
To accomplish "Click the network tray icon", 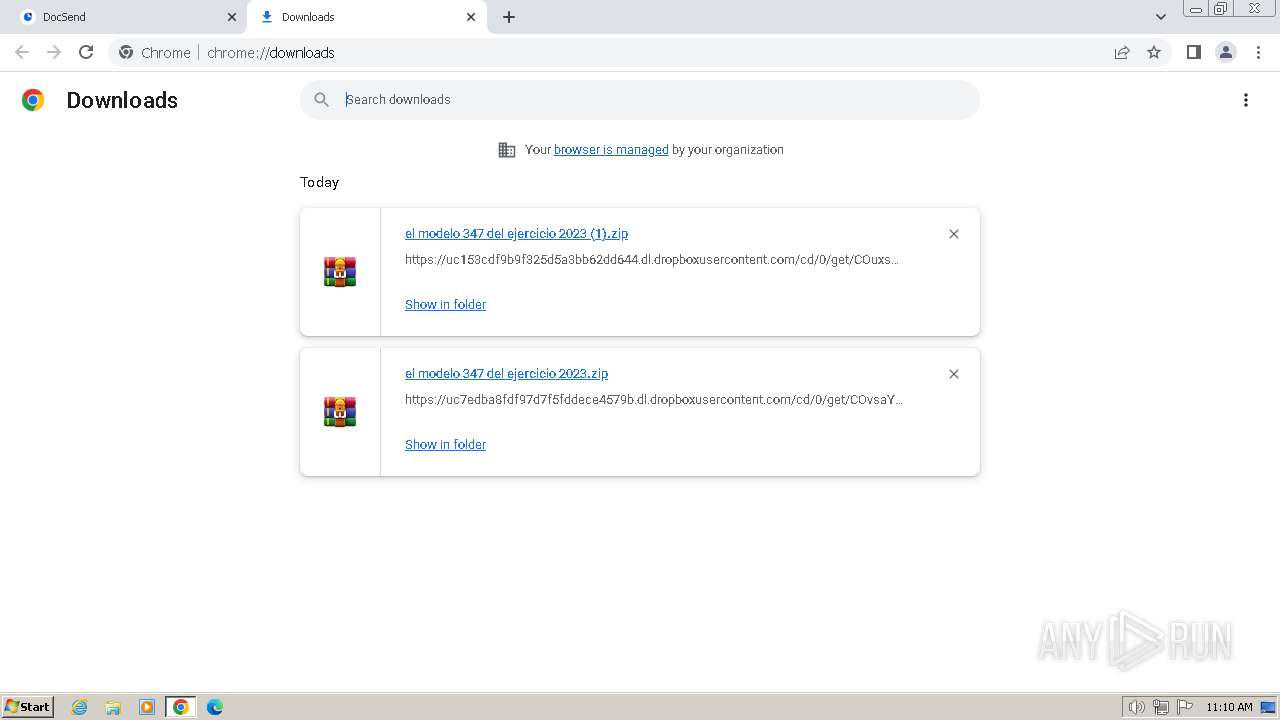I will [x=1161, y=707].
